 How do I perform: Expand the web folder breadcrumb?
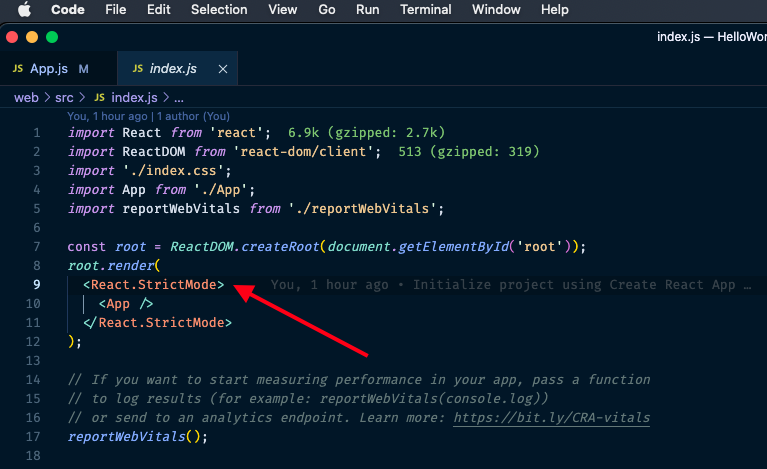[26, 98]
